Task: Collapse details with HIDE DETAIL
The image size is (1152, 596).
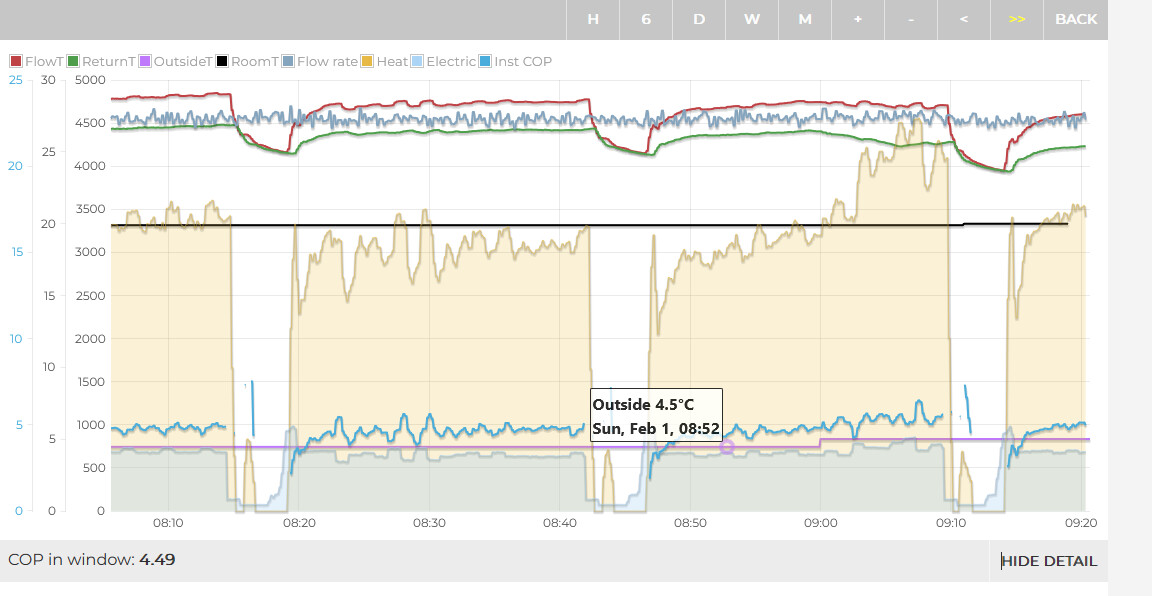Action: 1049,561
